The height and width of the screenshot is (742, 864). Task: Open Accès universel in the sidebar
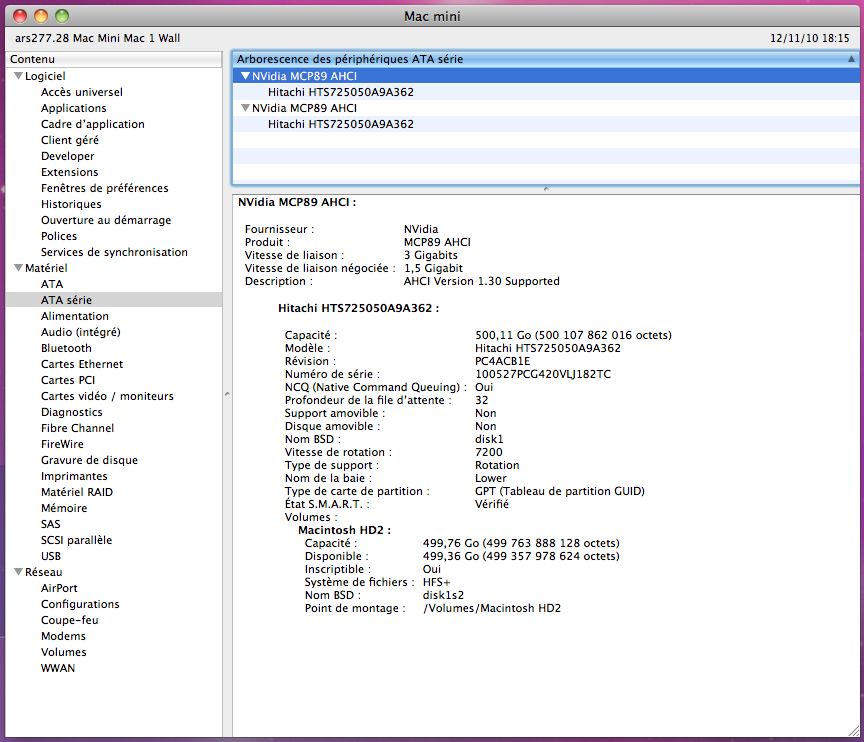(82, 92)
